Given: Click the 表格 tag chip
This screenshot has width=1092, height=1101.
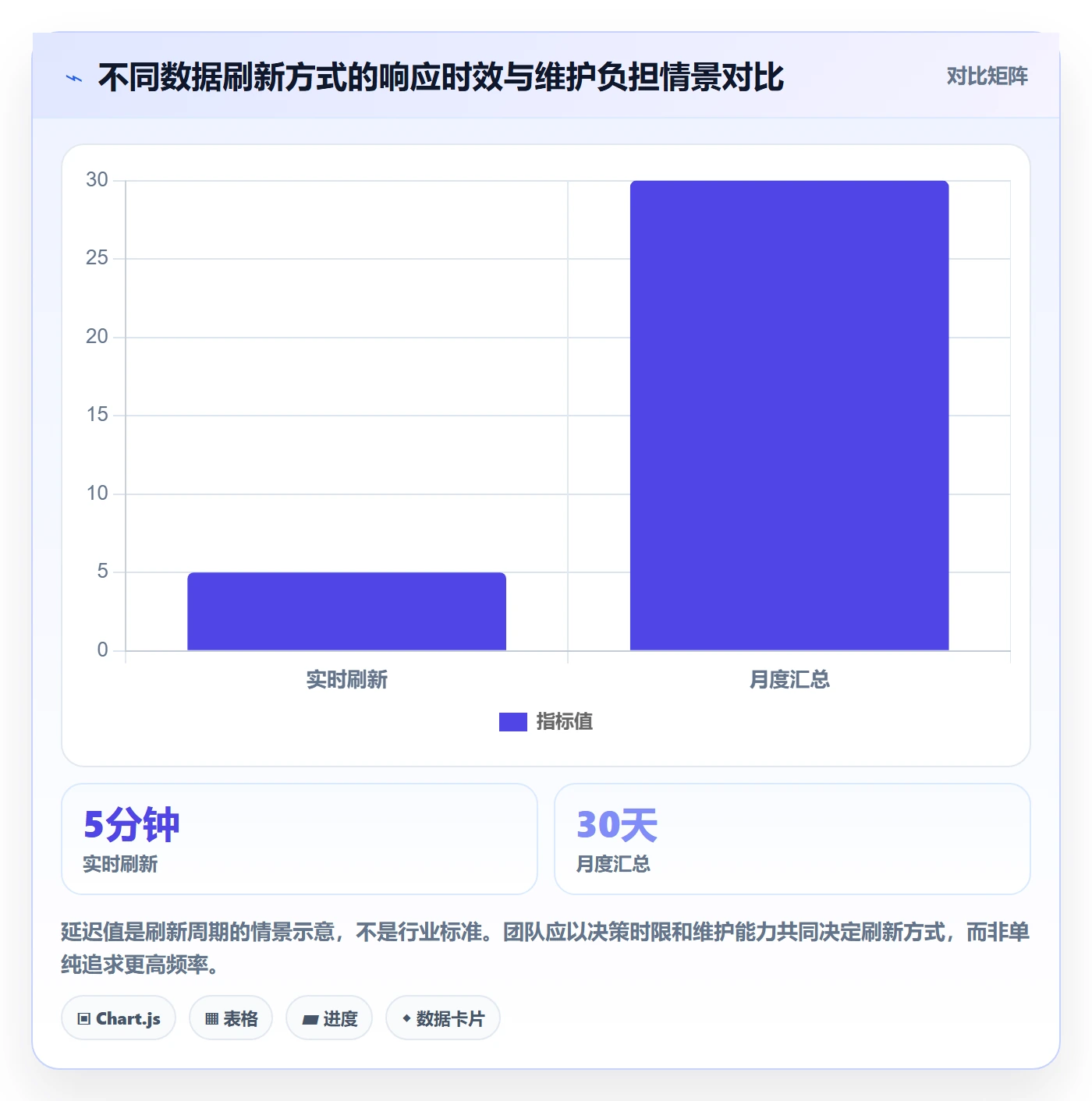Looking at the screenshot, I should 231,1018.
